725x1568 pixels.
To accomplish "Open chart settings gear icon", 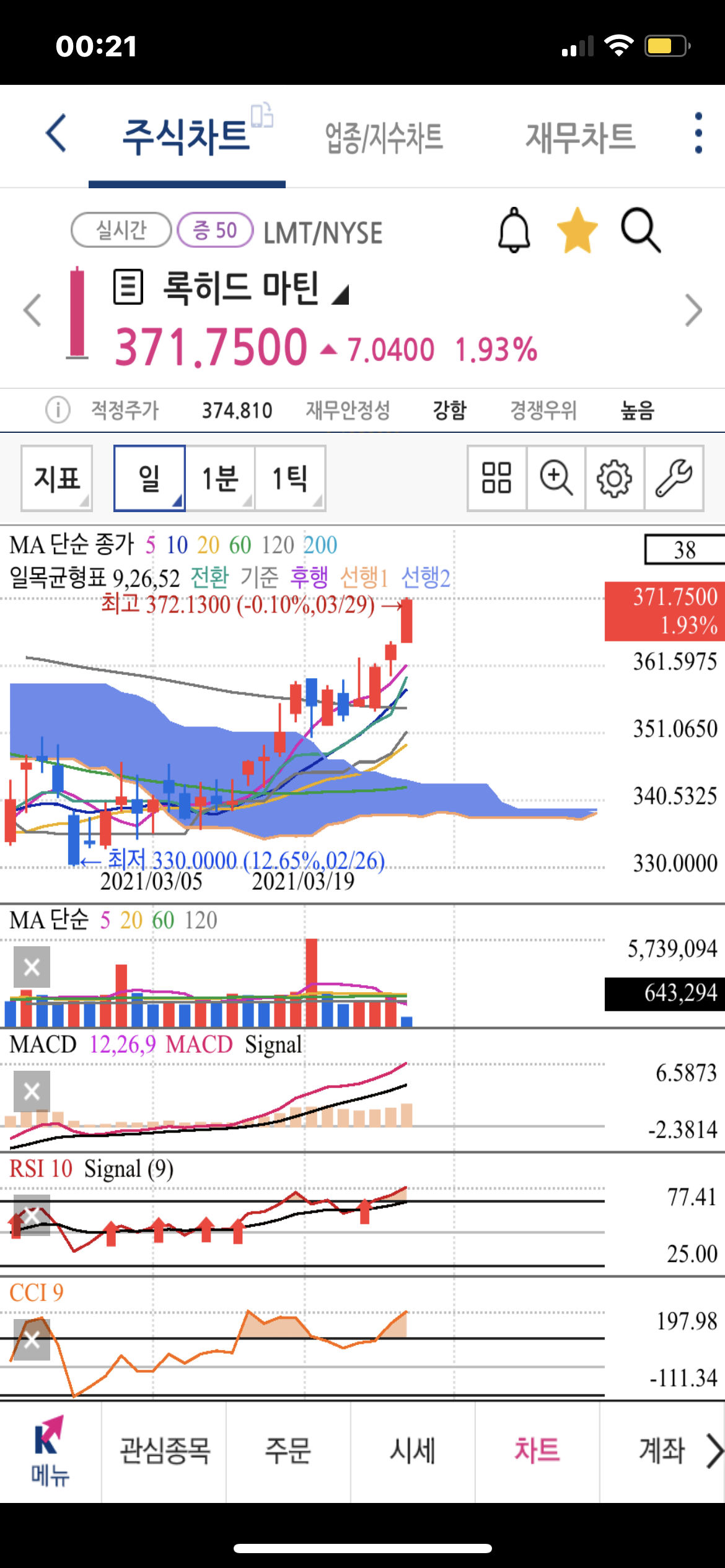I will pyautogui.click(x=614, y=478).
